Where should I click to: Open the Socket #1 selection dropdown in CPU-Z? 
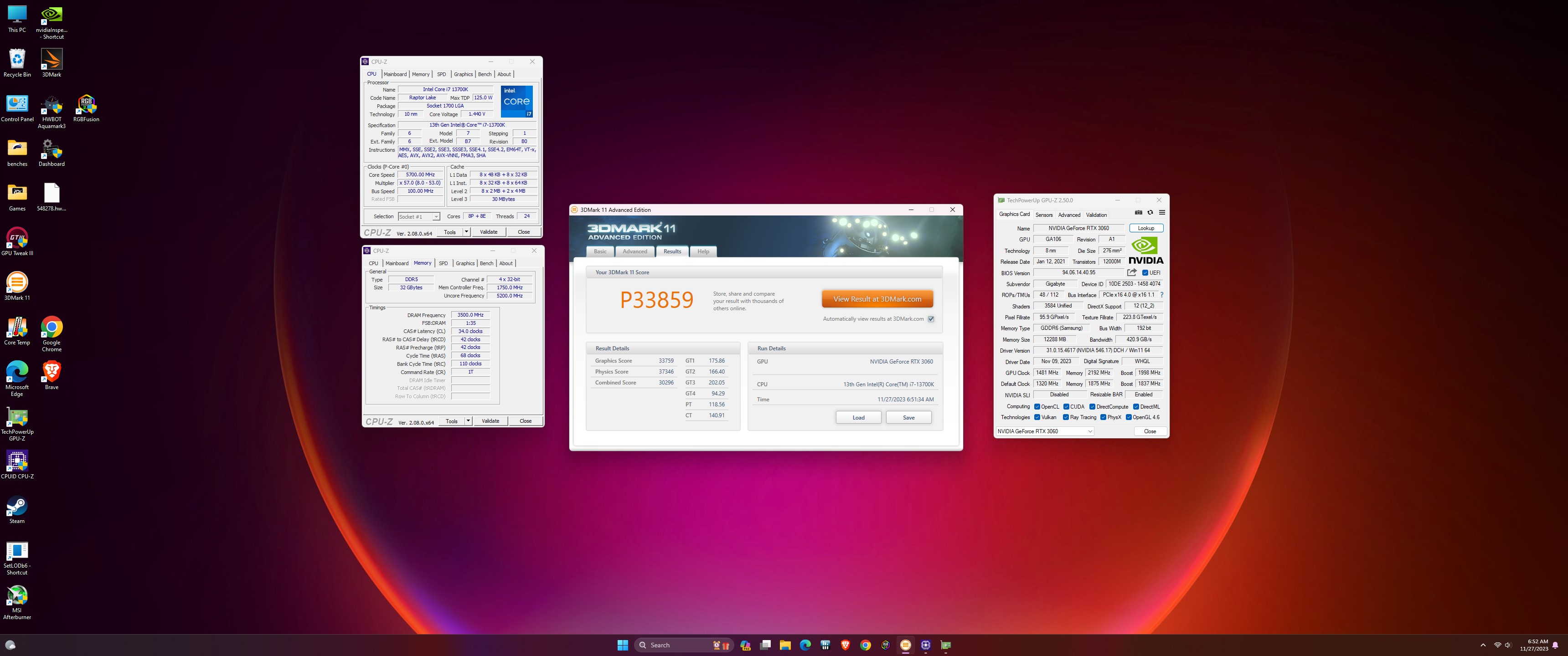[419, 217]
